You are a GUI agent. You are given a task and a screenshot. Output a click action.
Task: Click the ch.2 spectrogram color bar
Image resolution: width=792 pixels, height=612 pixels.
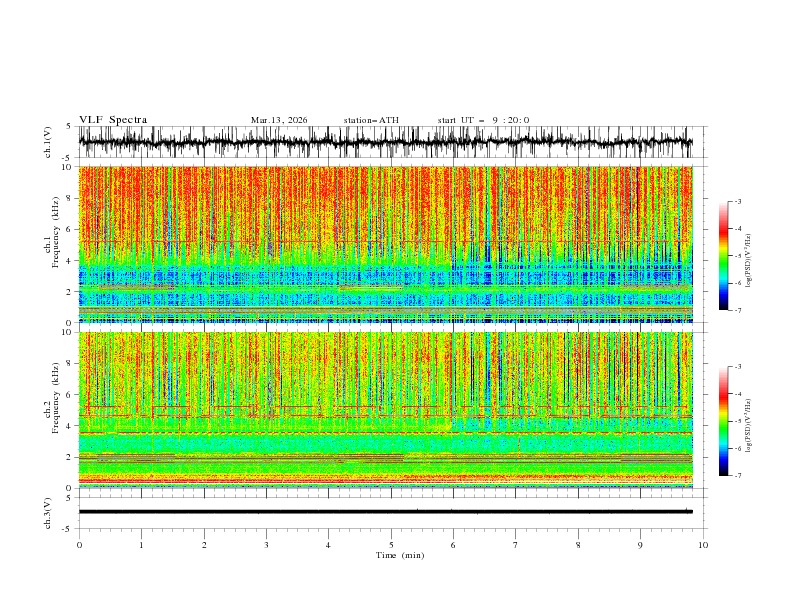[x=723, y=421]
